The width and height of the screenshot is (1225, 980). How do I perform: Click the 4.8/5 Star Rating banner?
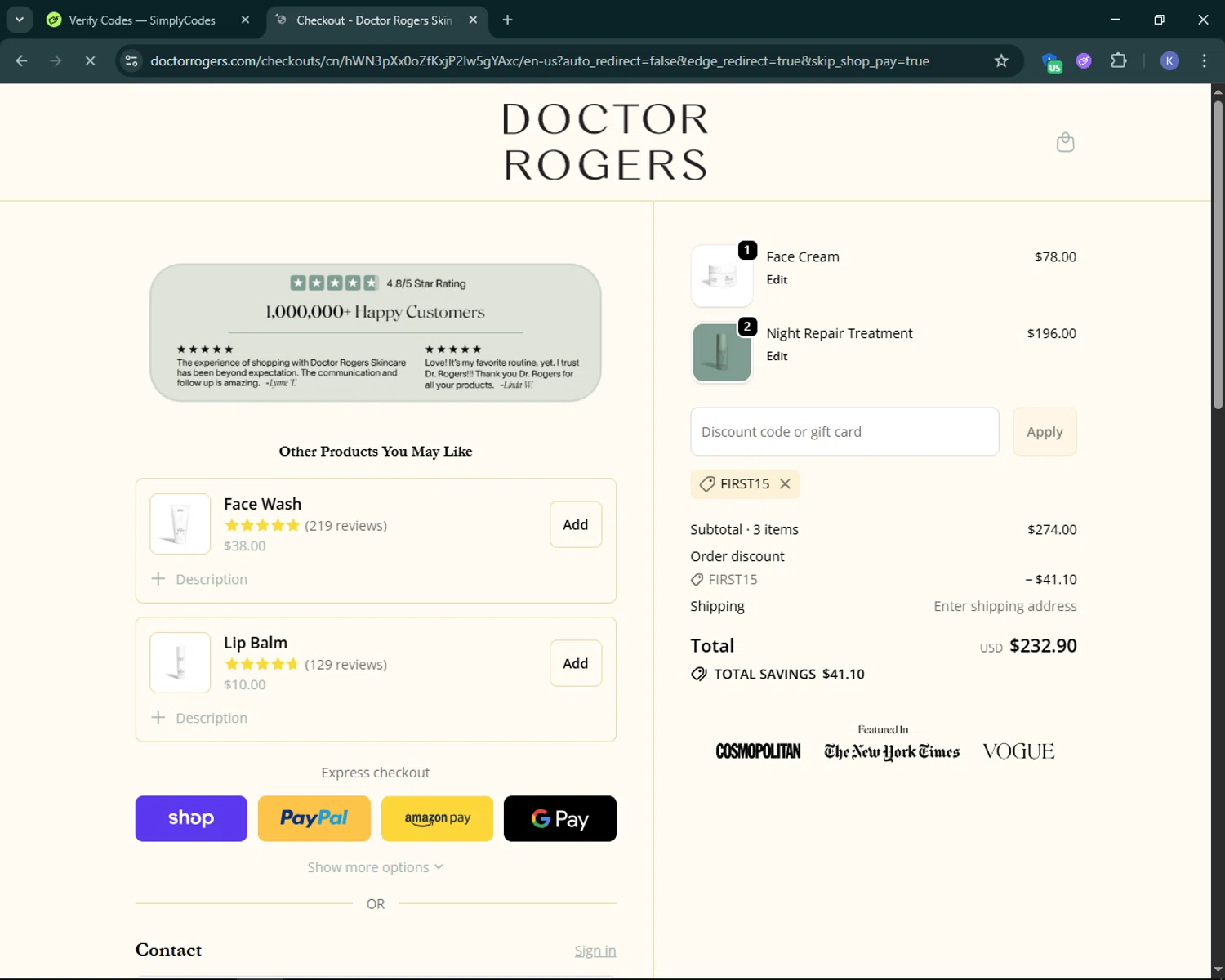click(x=376, y=332)
